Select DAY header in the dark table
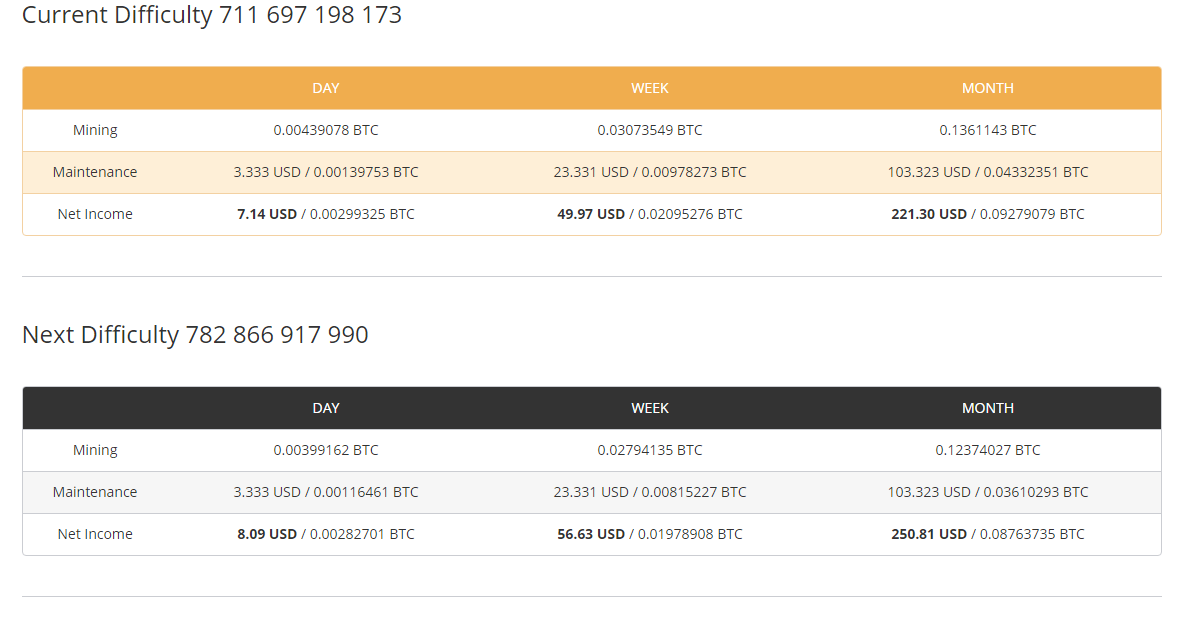The image size is (1190, 632). (326, 408)
